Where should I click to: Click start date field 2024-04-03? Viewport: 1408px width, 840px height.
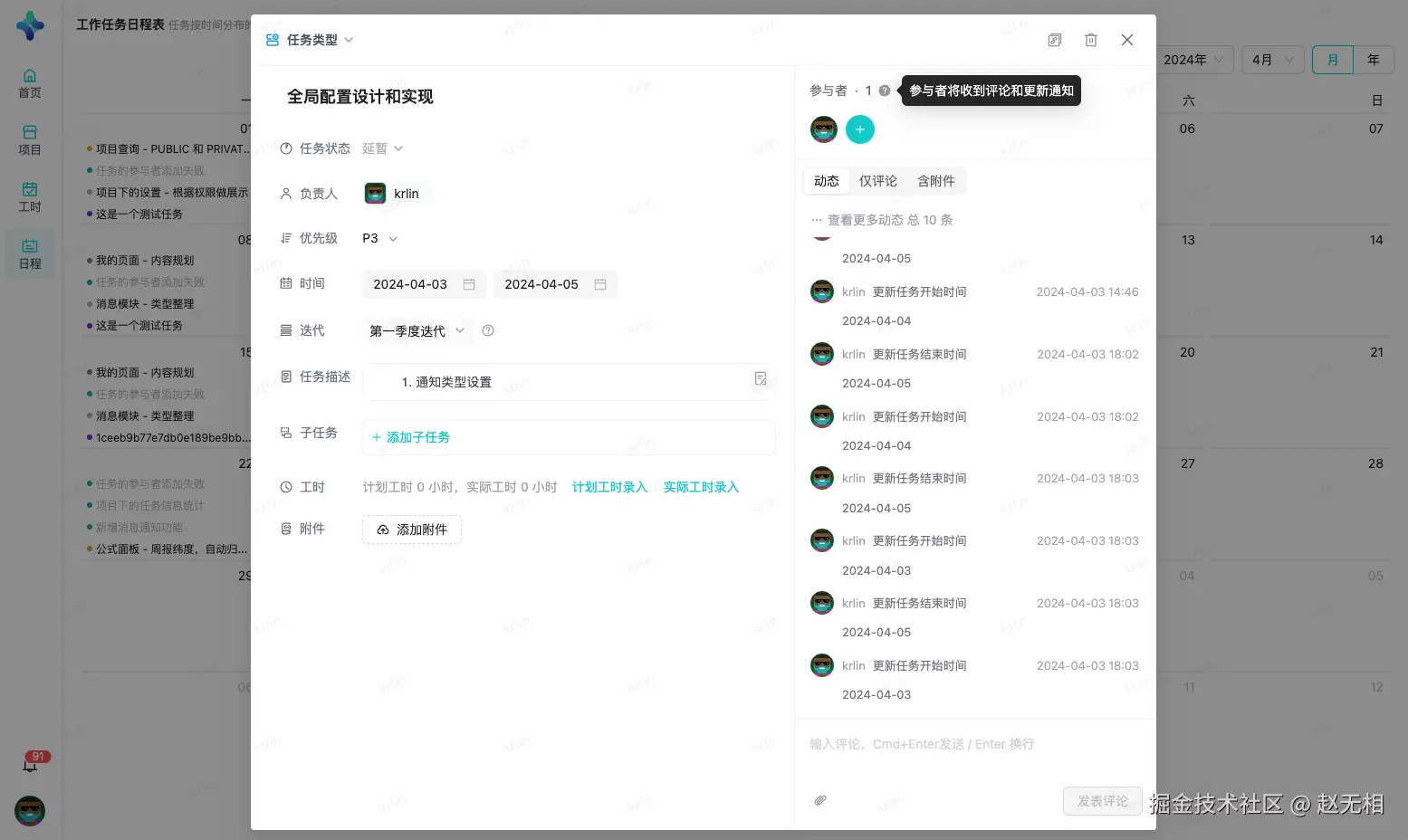click(x=424, y=284)
